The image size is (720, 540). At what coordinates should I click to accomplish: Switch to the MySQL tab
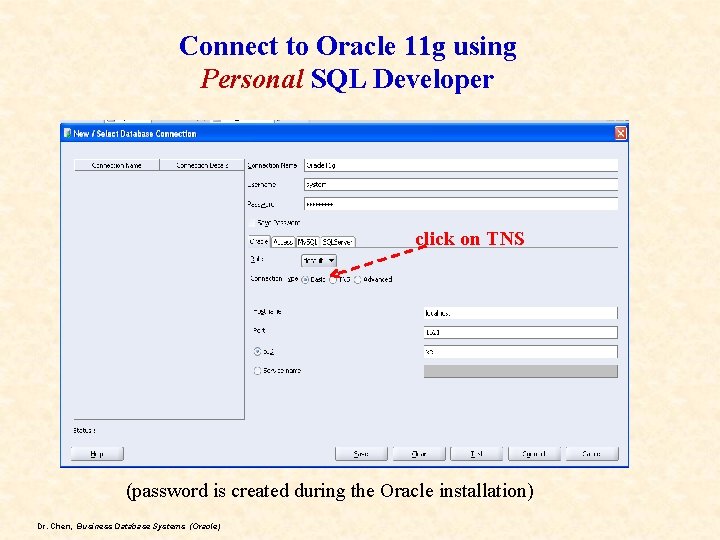(308, 242)
